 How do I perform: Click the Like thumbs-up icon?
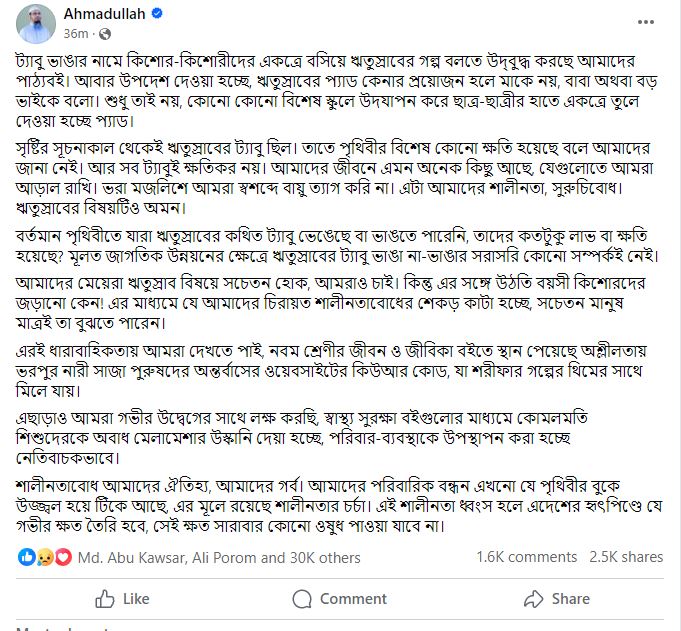105,599
